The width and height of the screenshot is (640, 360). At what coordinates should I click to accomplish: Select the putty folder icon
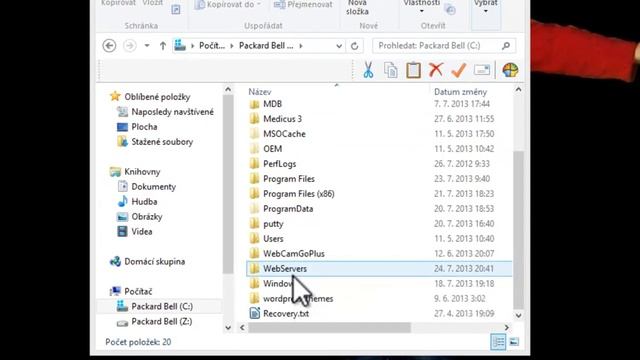[x=254, y=224]
